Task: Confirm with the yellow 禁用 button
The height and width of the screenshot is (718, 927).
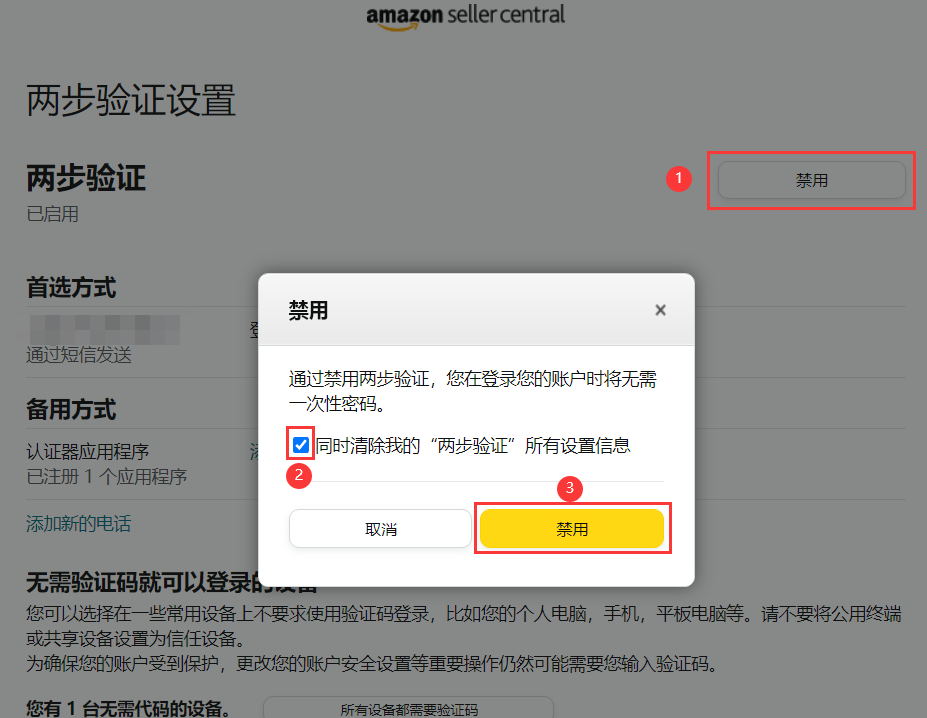Action: [572, 529]
